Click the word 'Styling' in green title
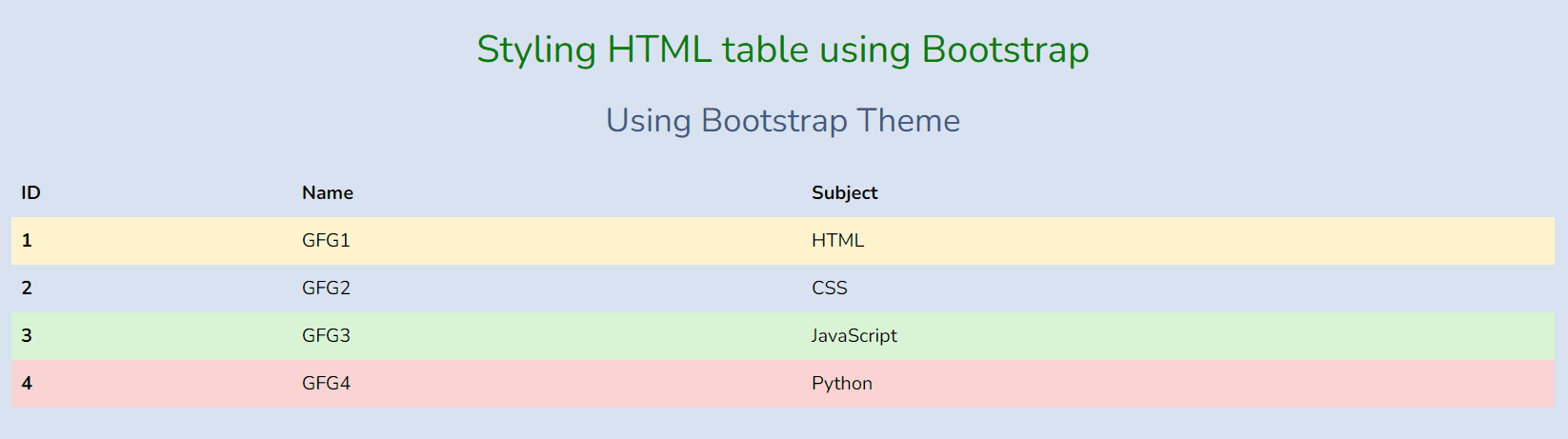 pos(536,50)
